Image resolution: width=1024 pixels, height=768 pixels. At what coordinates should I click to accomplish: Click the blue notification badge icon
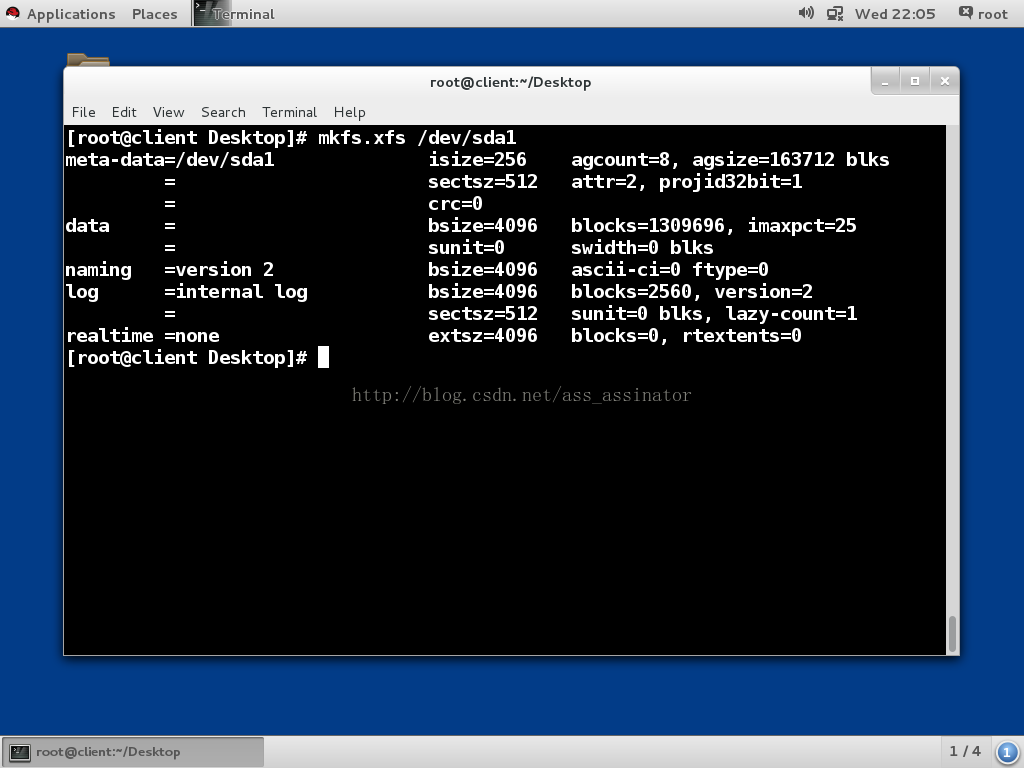1006,752
